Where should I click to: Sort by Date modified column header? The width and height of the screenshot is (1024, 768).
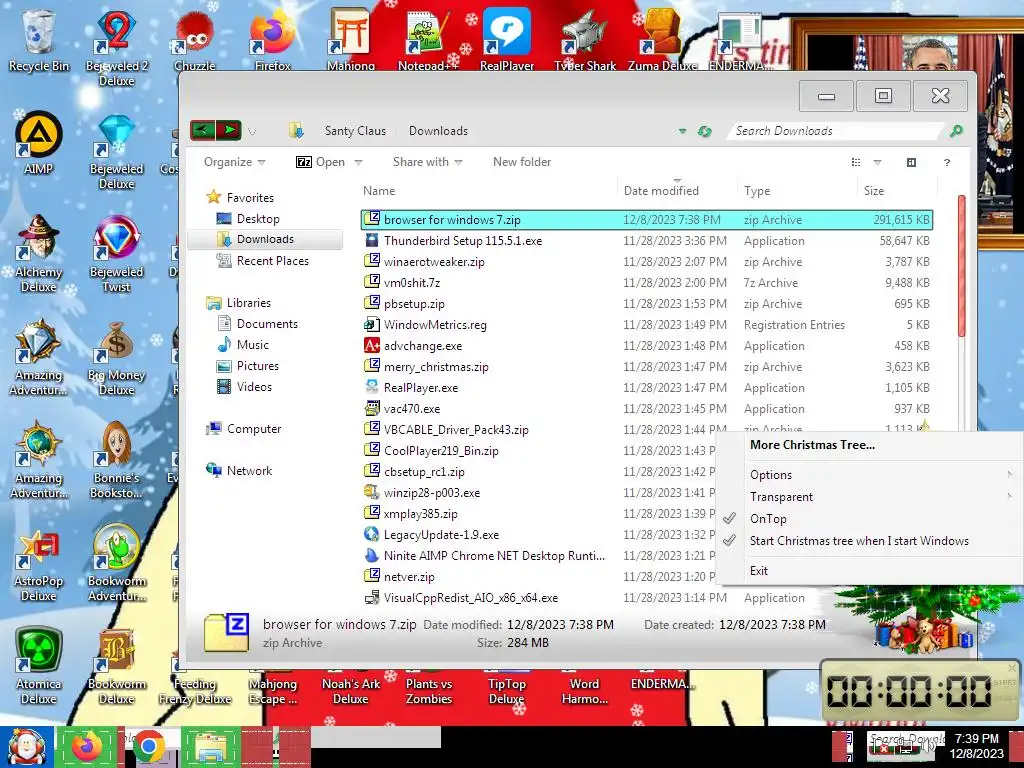pyautogui.click(x=677, y=191)
